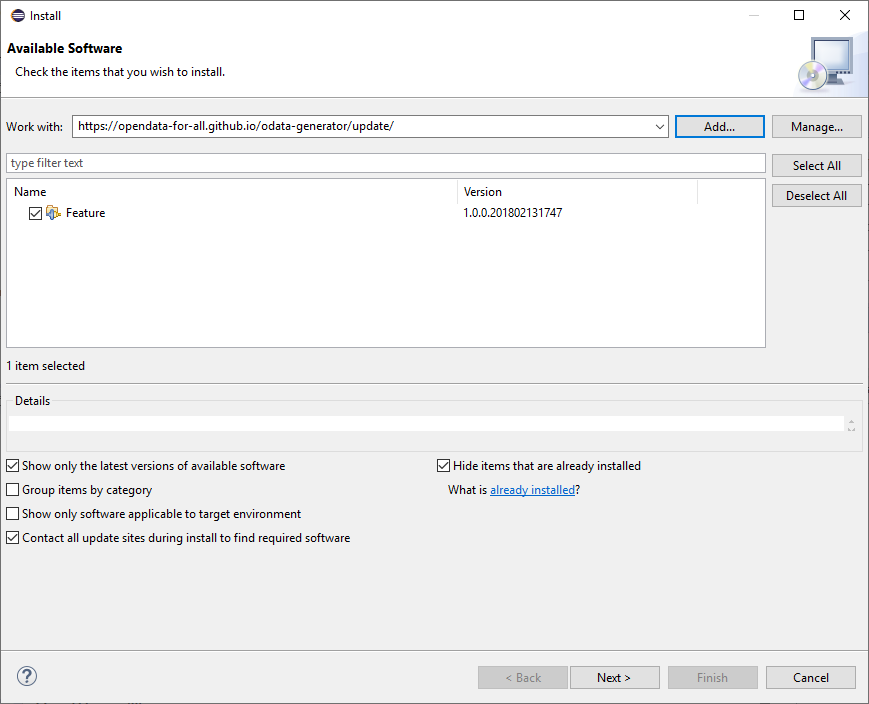Focus the type filter text field

[x=385, y=163]
